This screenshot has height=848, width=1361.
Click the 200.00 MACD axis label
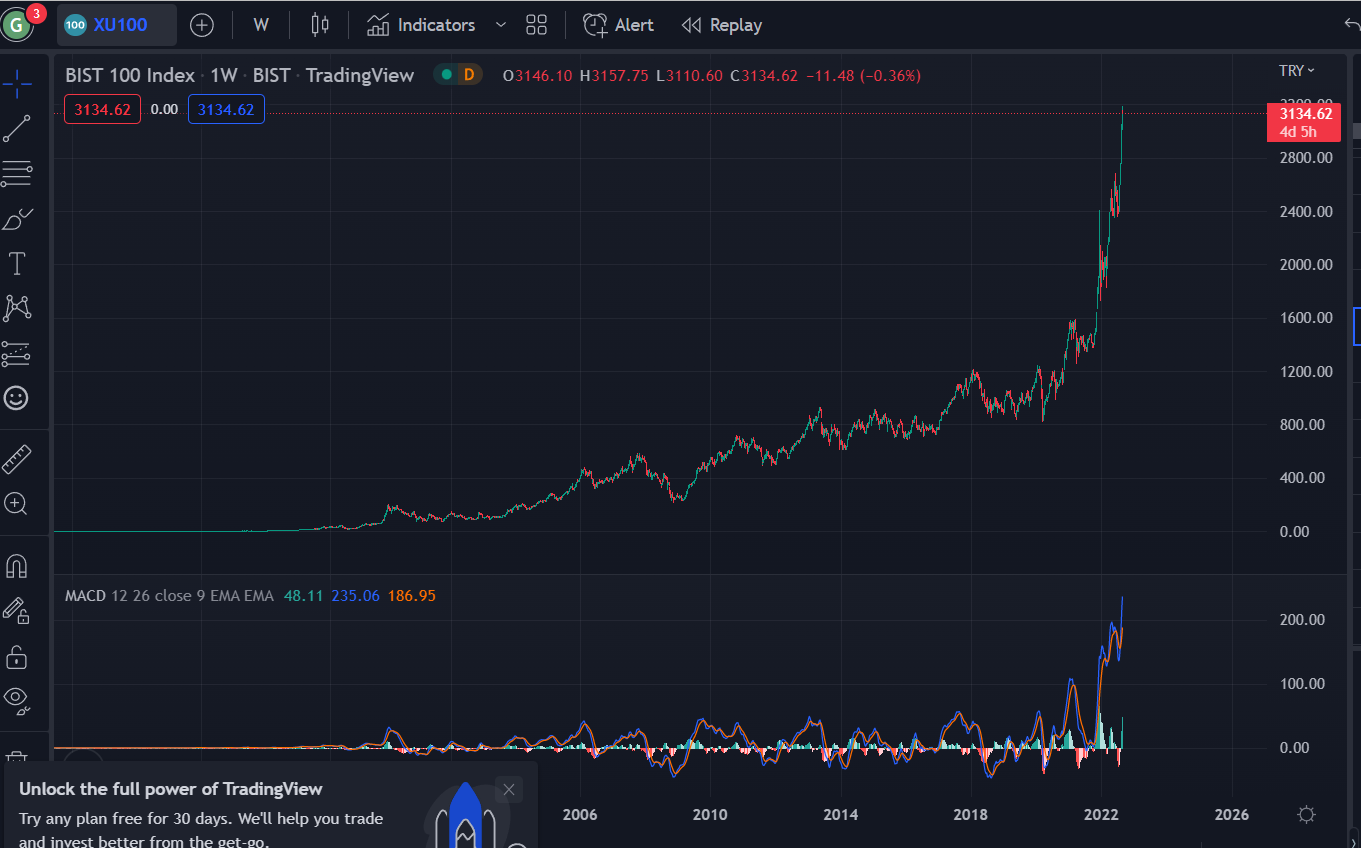(x=1302, y=620)
